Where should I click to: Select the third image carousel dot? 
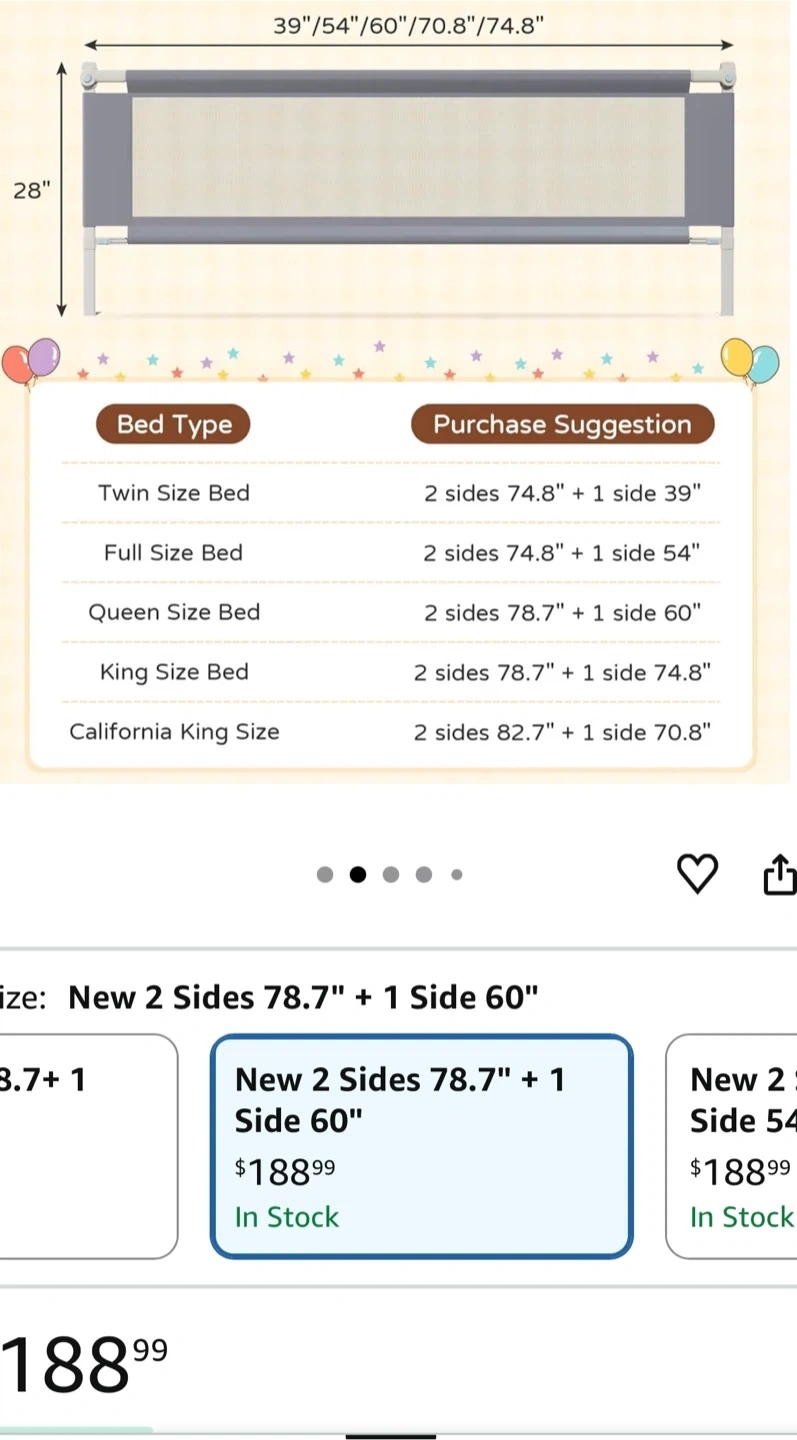tap(391, 875)
